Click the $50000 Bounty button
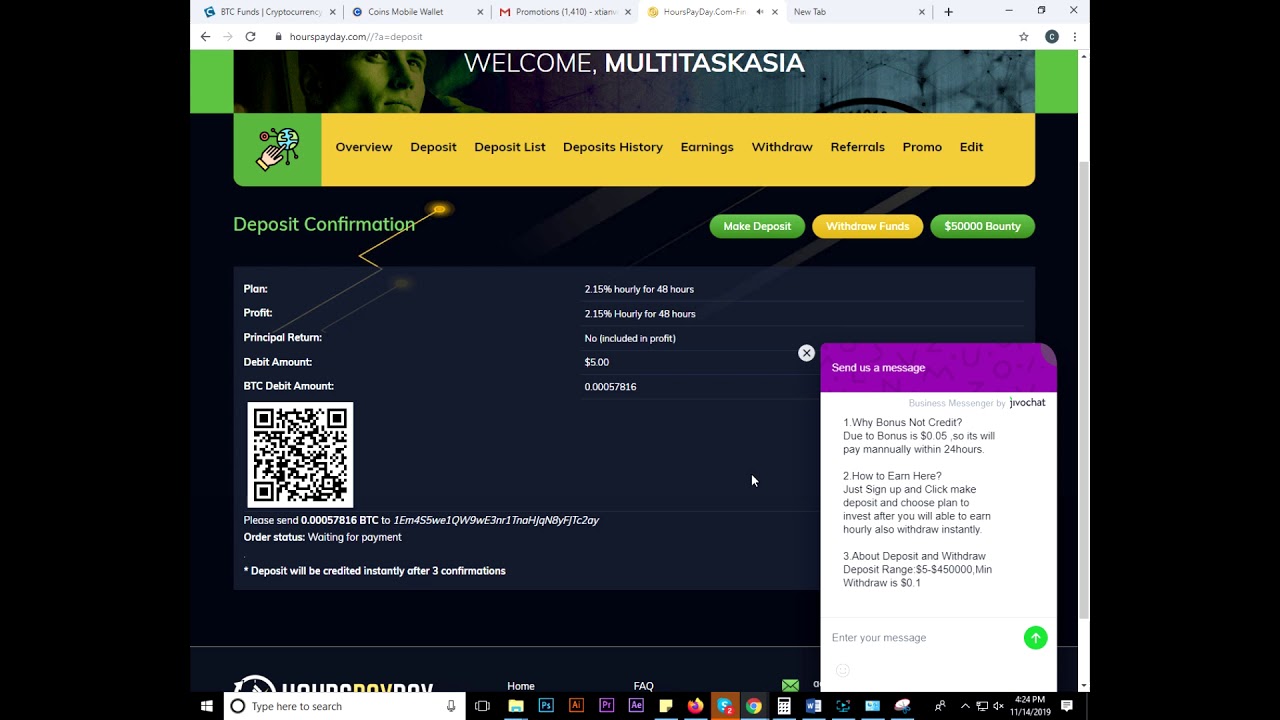Viewport: 1280px width, 720px height. (x=982, y=226)
